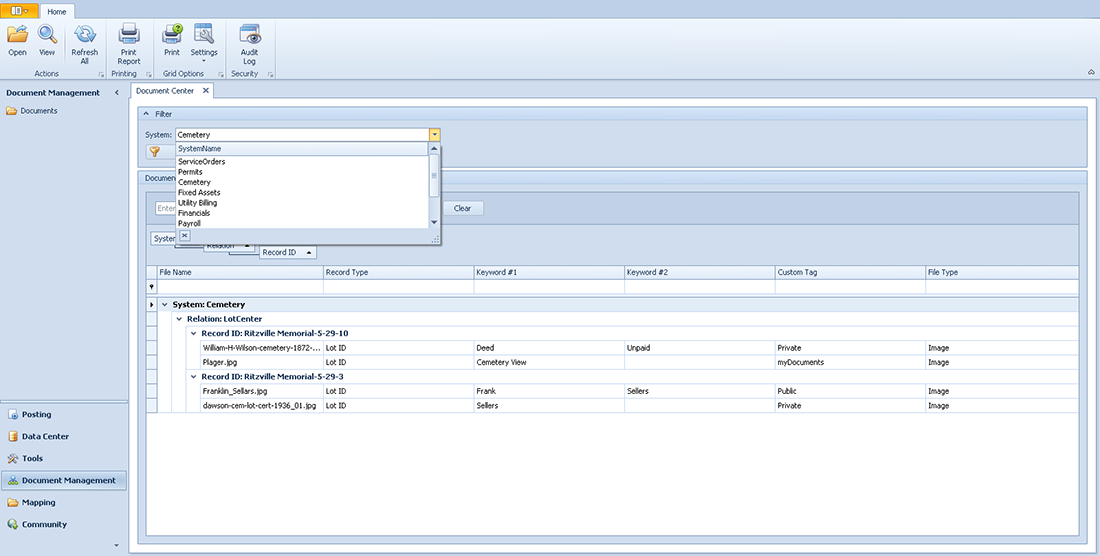Select the Document Management navigation item
Image resolution: width=1100 pixels, height=556 pixels.
[64, 480]
